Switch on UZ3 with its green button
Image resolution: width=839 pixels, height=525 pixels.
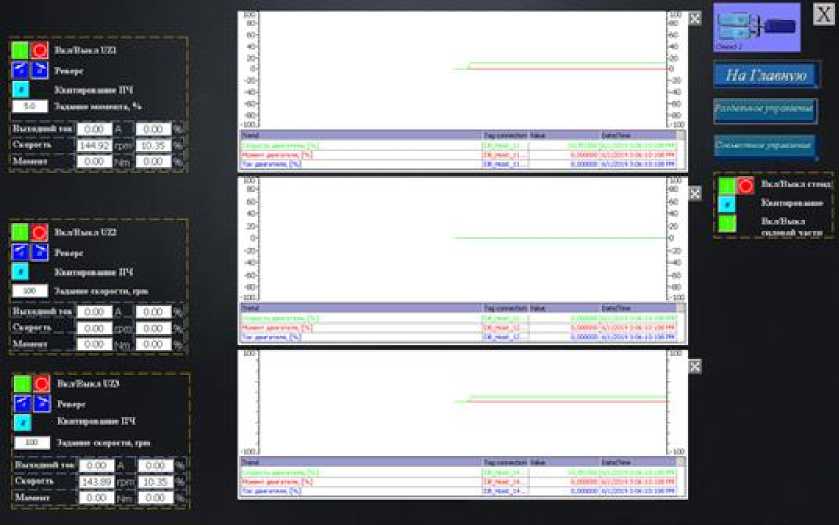click(x=22, y=384)
